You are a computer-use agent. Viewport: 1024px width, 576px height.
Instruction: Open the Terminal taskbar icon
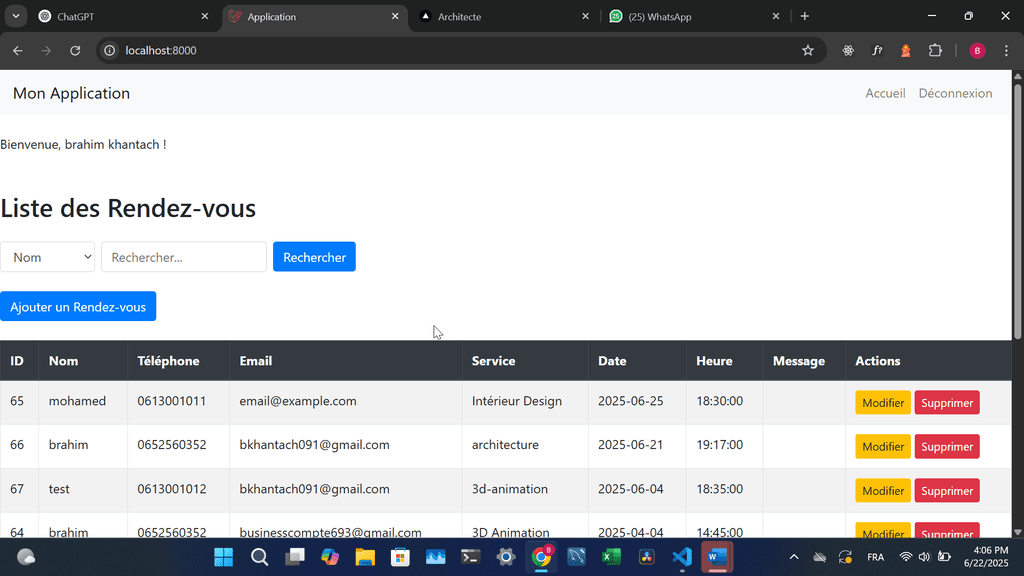(x=471, y=557)
